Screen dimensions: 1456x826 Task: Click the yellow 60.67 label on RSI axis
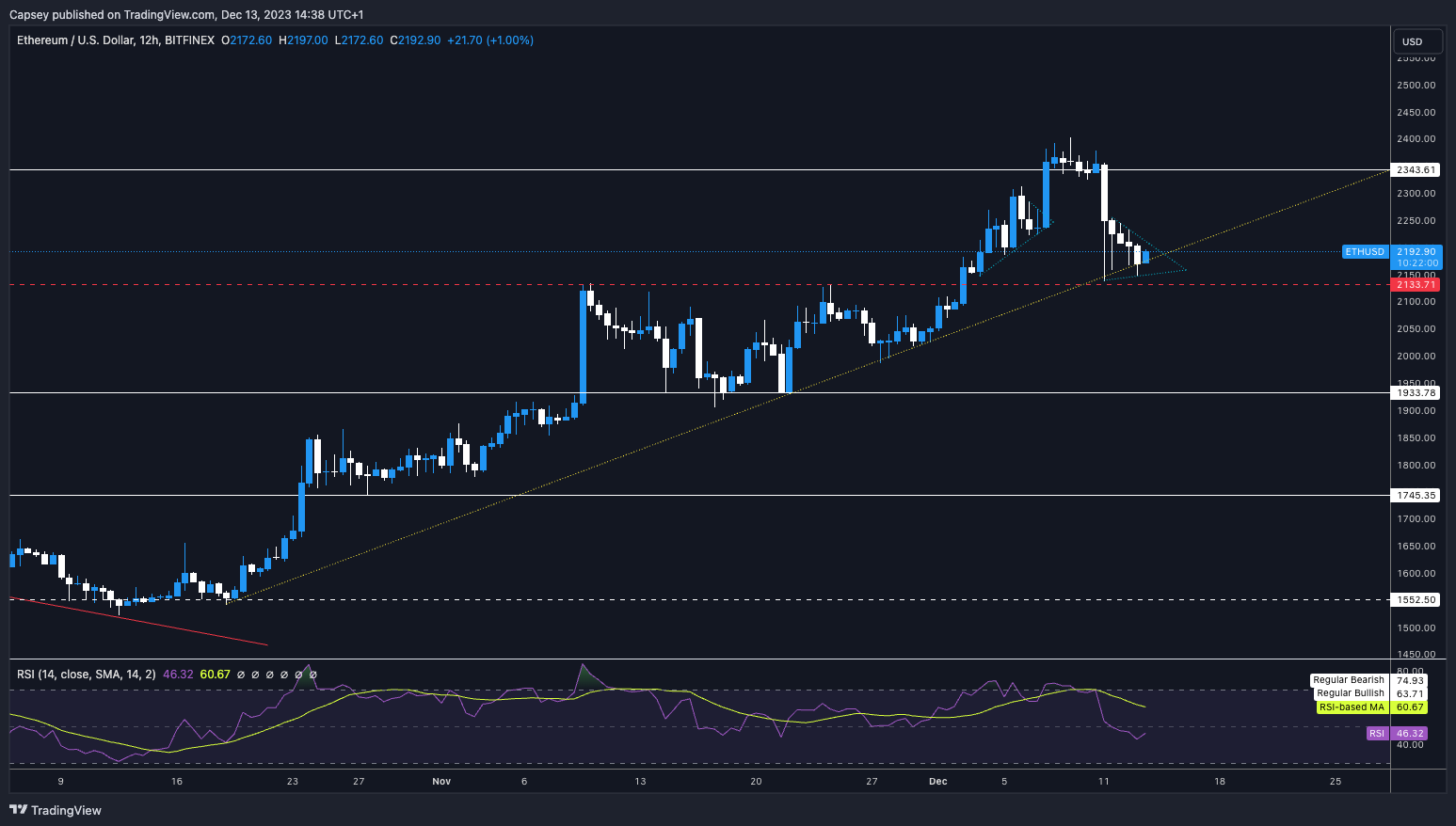pos(1410,707)
